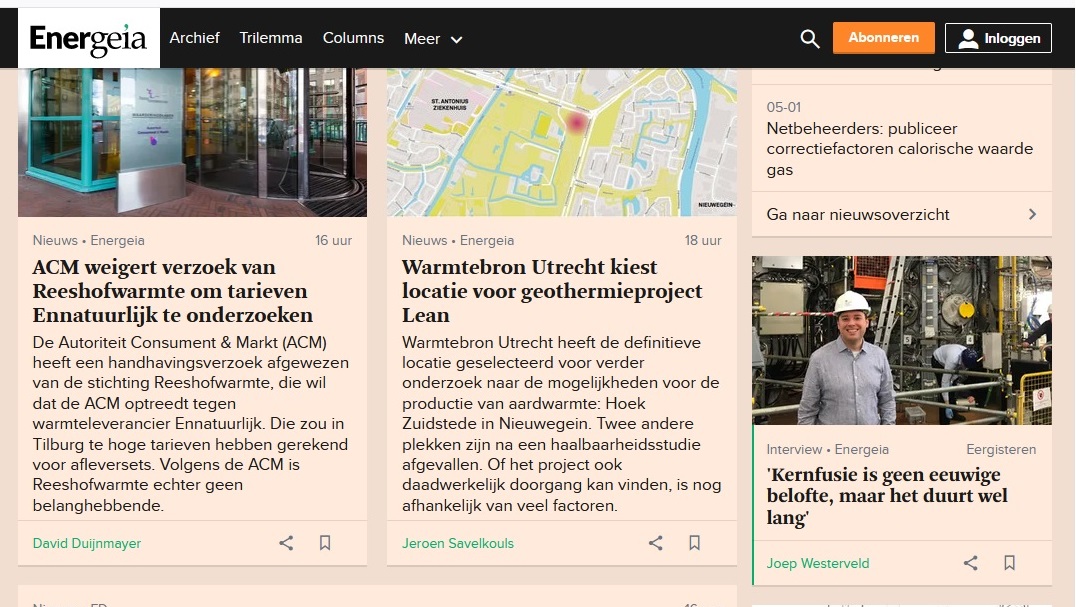Click the Warmtebron Utrecht summary paragraph
The image size is (1076, 607).
[561, 424]
